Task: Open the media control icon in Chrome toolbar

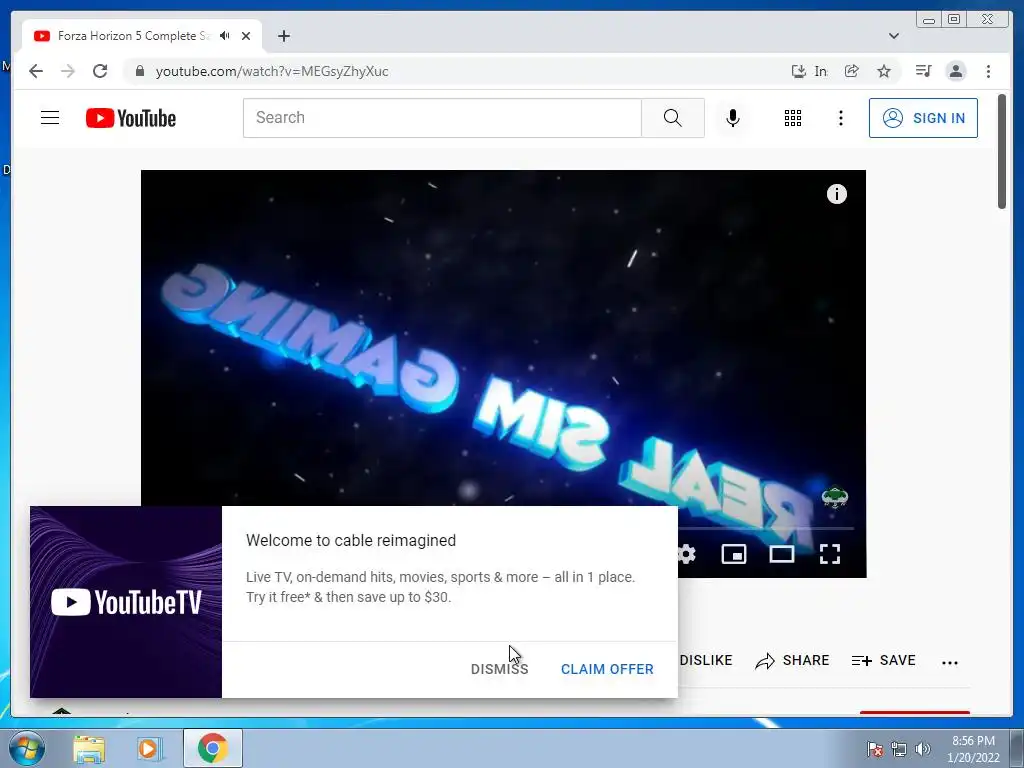Action: pos(923,71)
